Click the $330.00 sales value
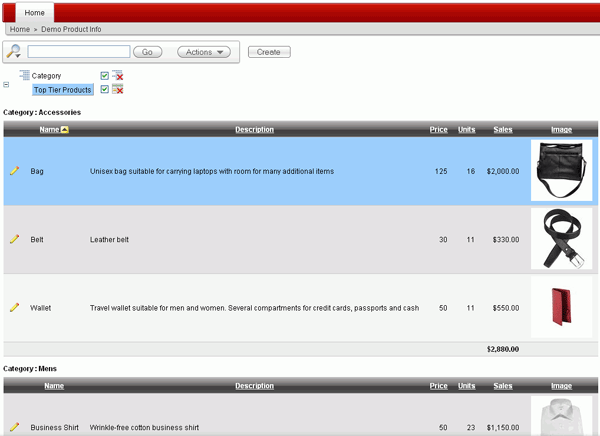 point(506,240)
